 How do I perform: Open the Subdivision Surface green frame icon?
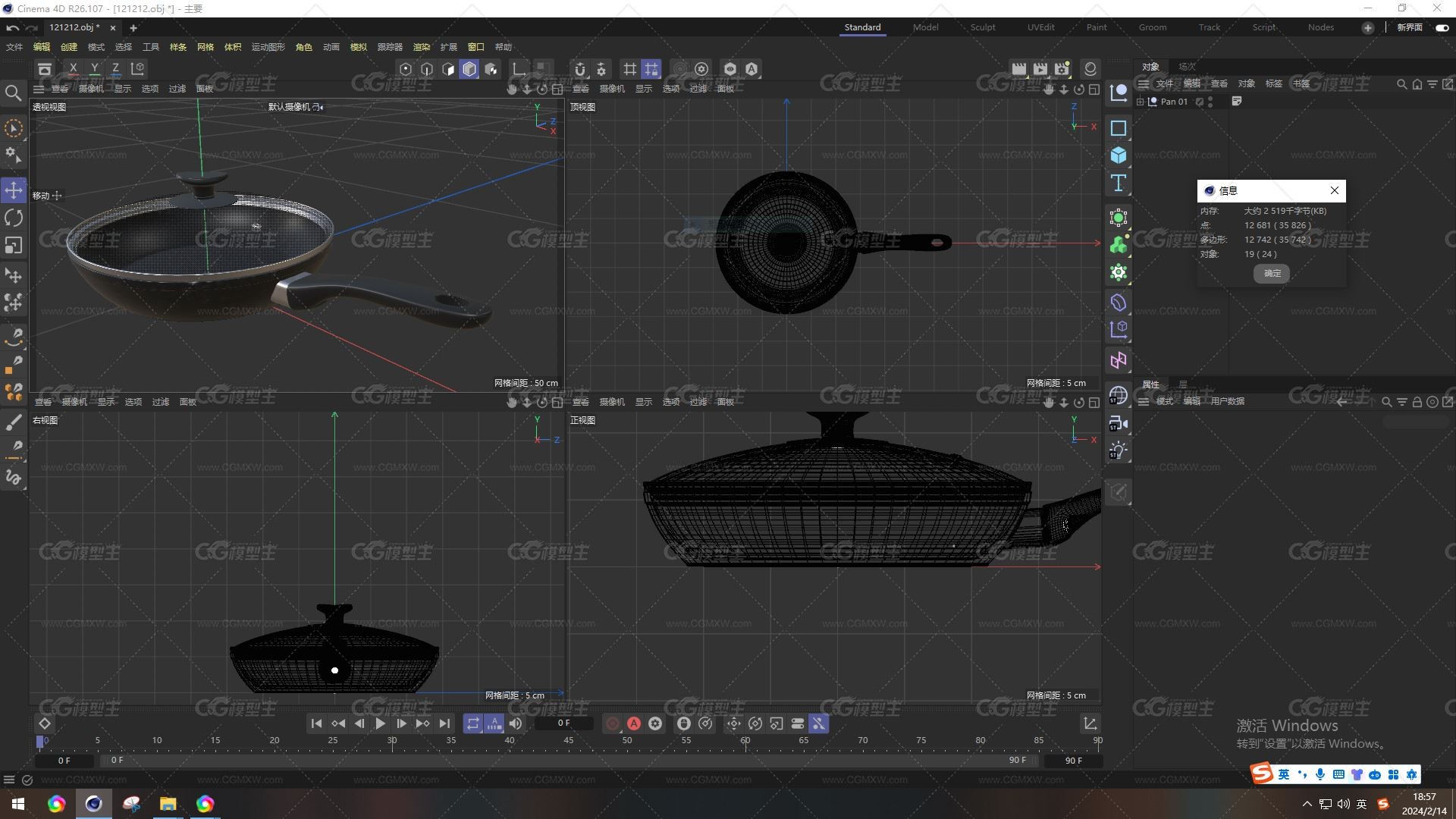pyautogui.click(x=1119, y=218)
